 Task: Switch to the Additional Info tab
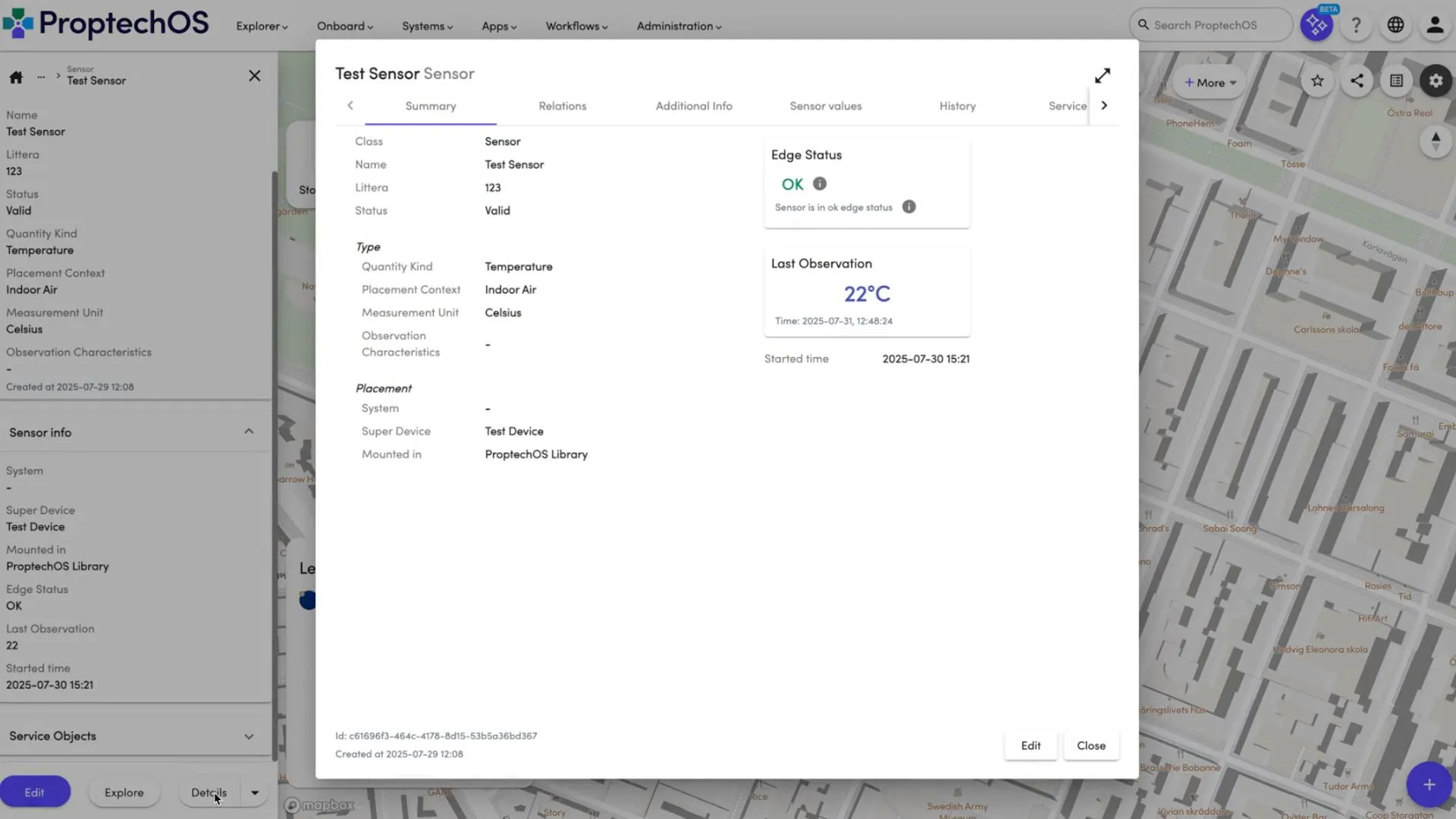click(694, 106)
